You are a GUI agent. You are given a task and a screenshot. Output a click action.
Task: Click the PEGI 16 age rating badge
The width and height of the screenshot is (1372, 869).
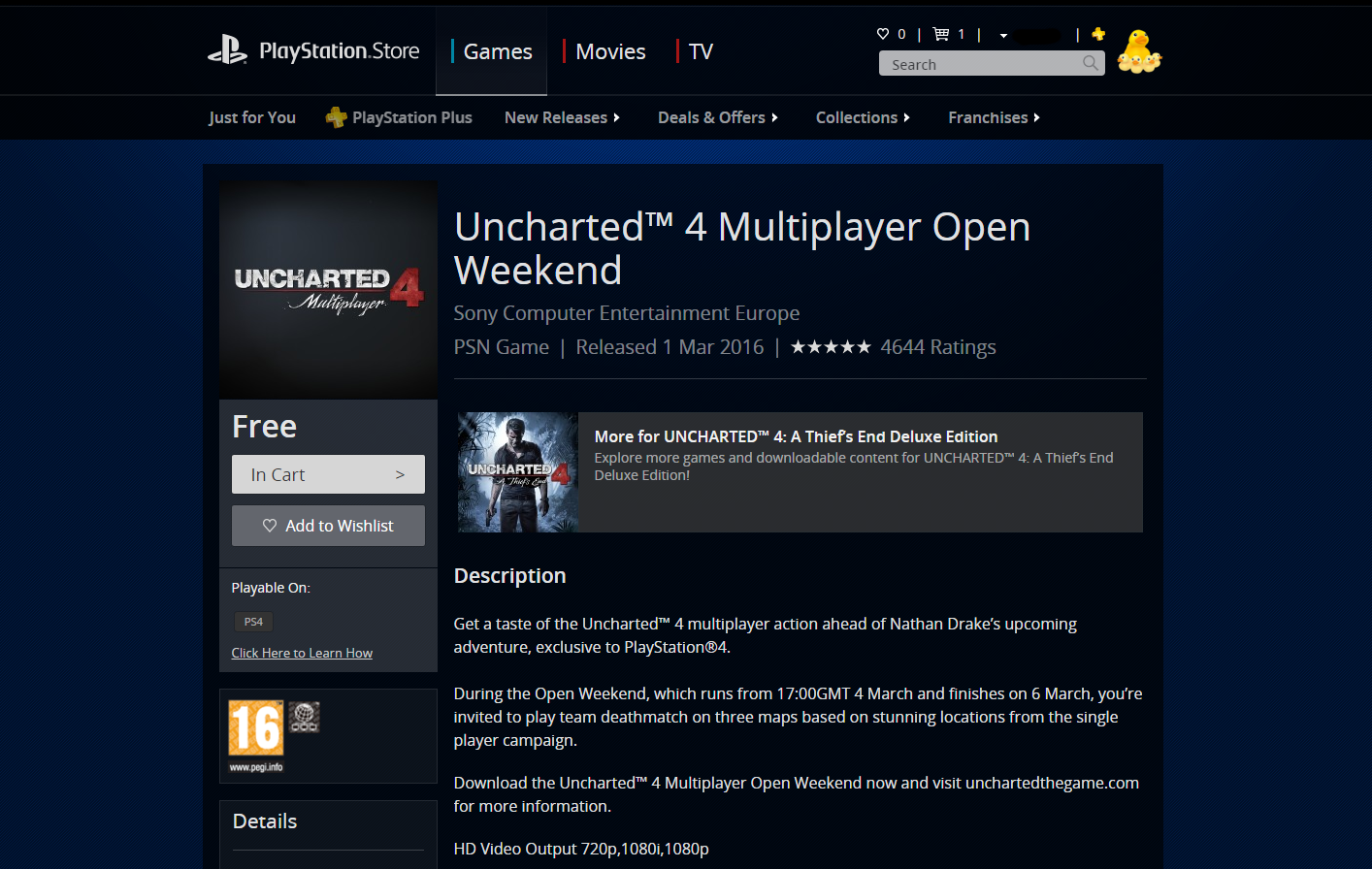(x=255, y=727)
